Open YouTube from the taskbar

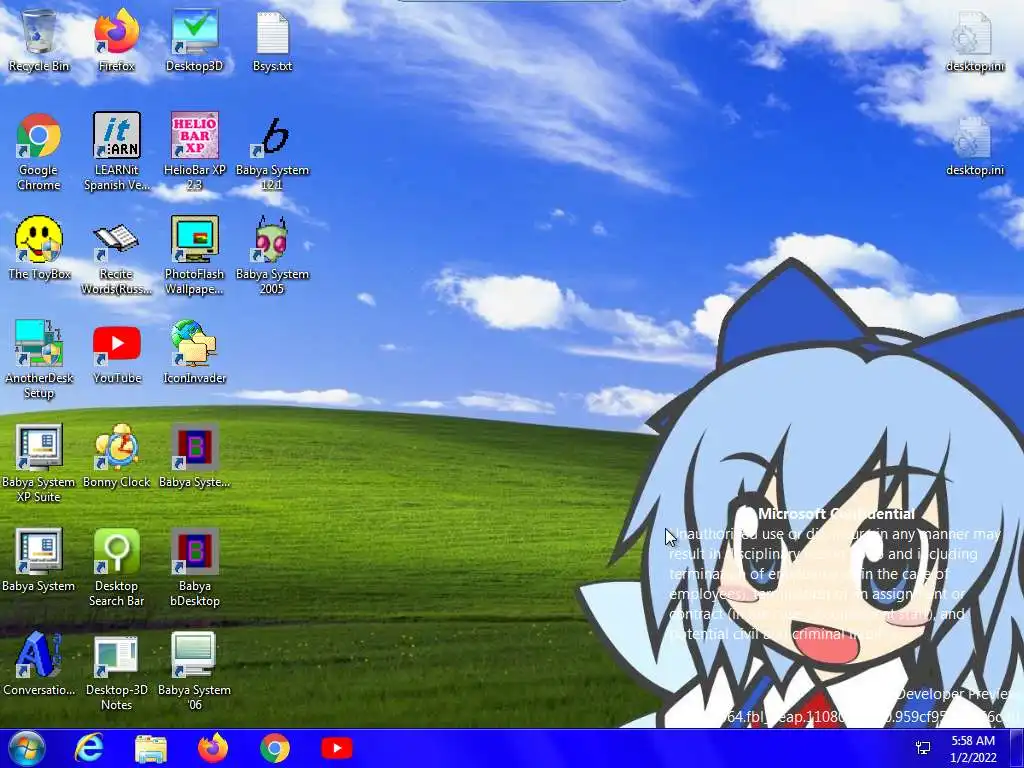coord(337,748)
